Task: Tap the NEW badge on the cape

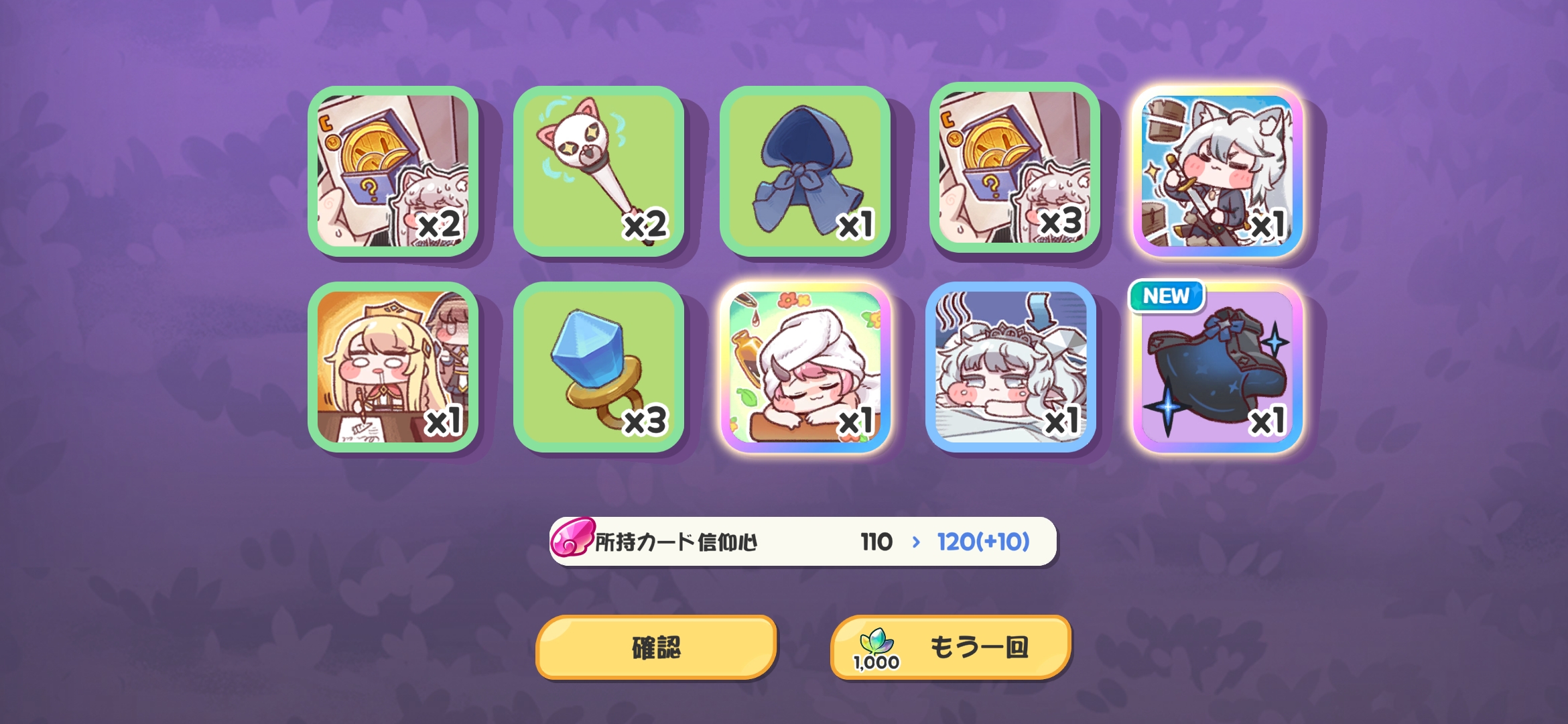Action: pyautogui.click(x=1167, y=296)
